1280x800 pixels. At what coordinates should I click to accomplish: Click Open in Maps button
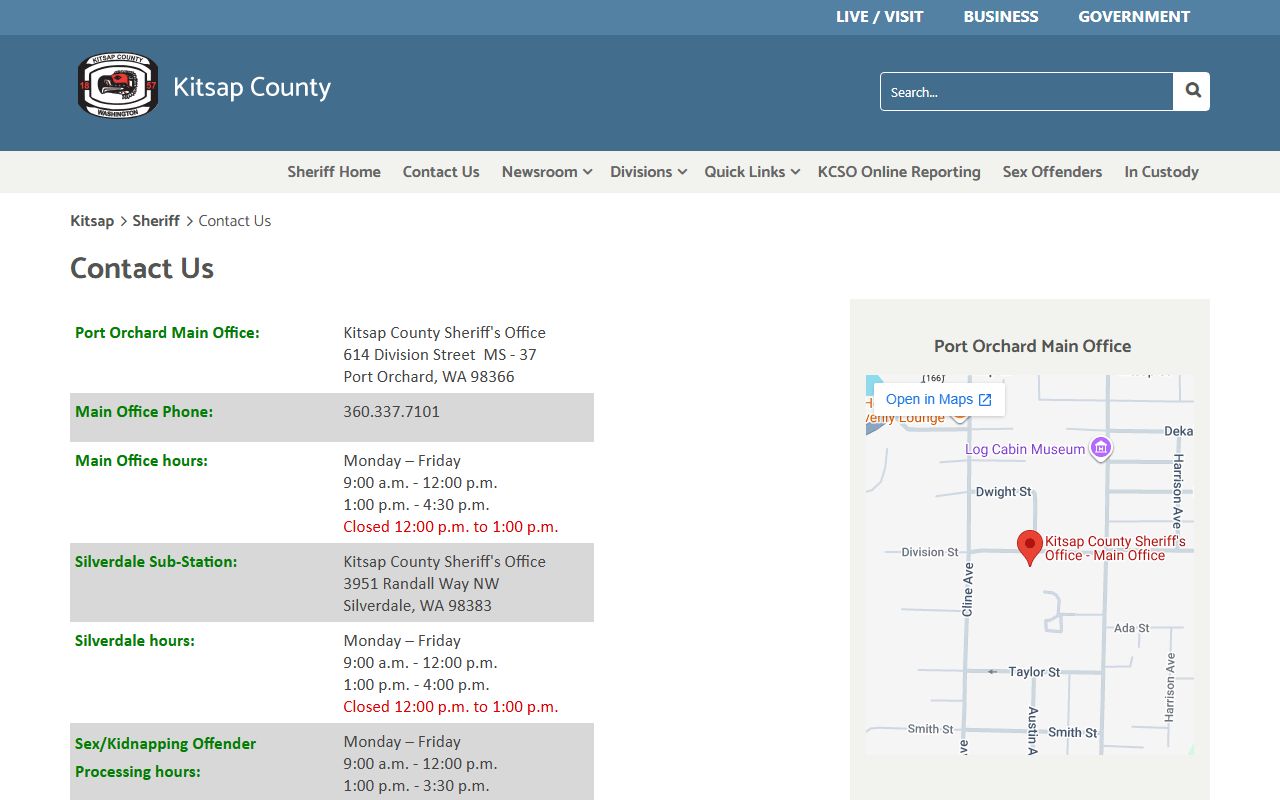tap(939, 399)
